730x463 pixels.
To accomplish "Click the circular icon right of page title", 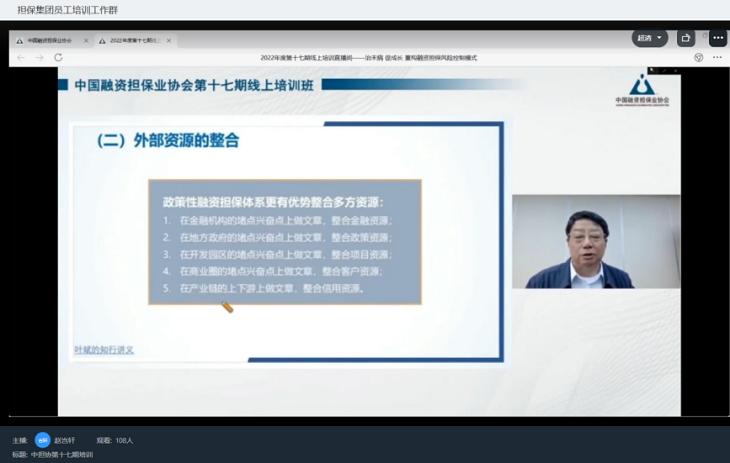I will [x=698, y=57].
